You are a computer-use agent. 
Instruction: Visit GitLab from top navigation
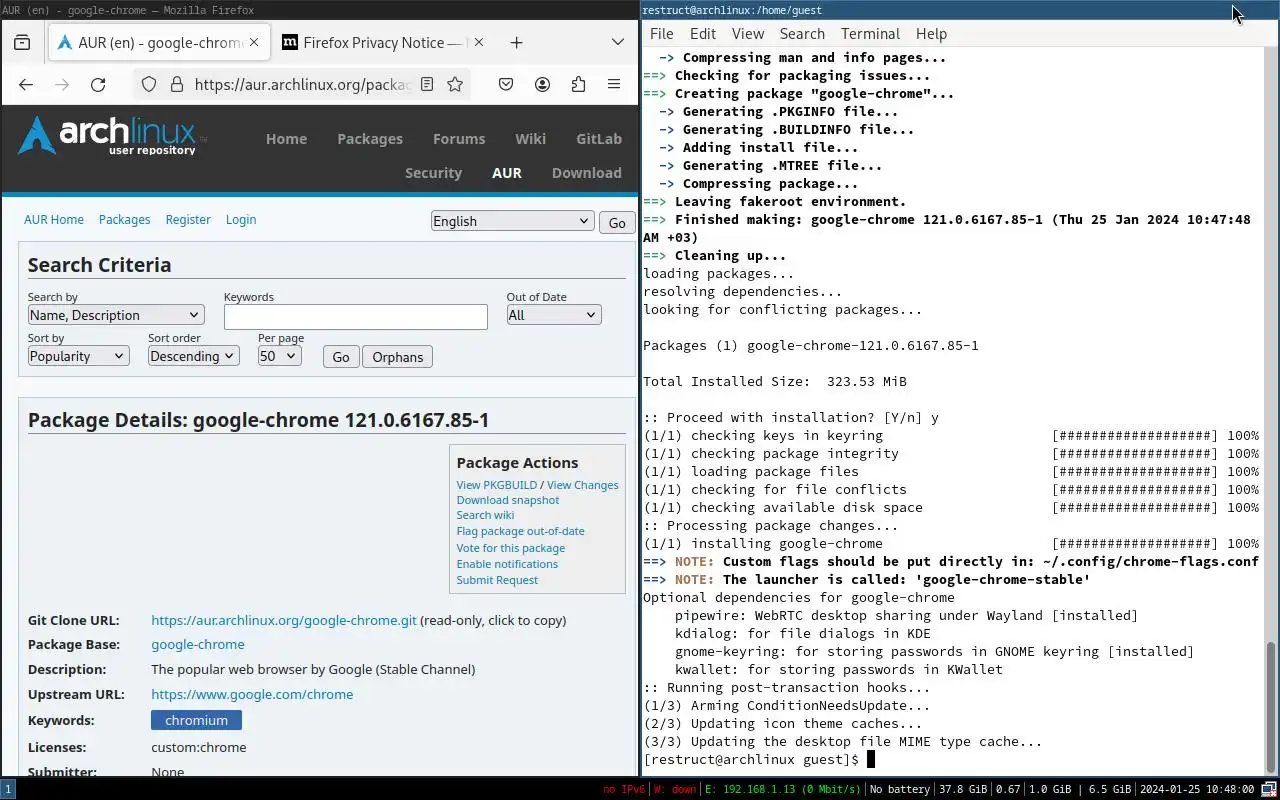coord(599,139)
